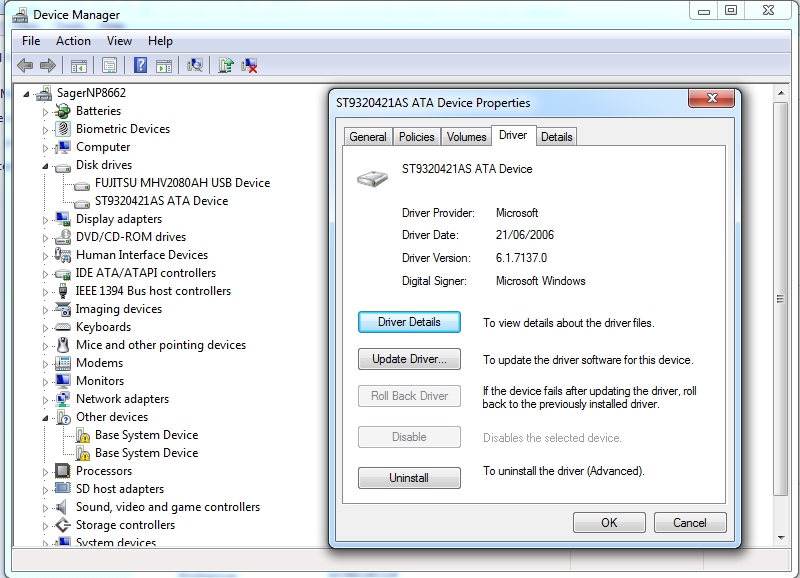Click the Uninstall toolbar icon with red X
The width and height of the screenshot is (800, 578).
[x=249, y=65]
